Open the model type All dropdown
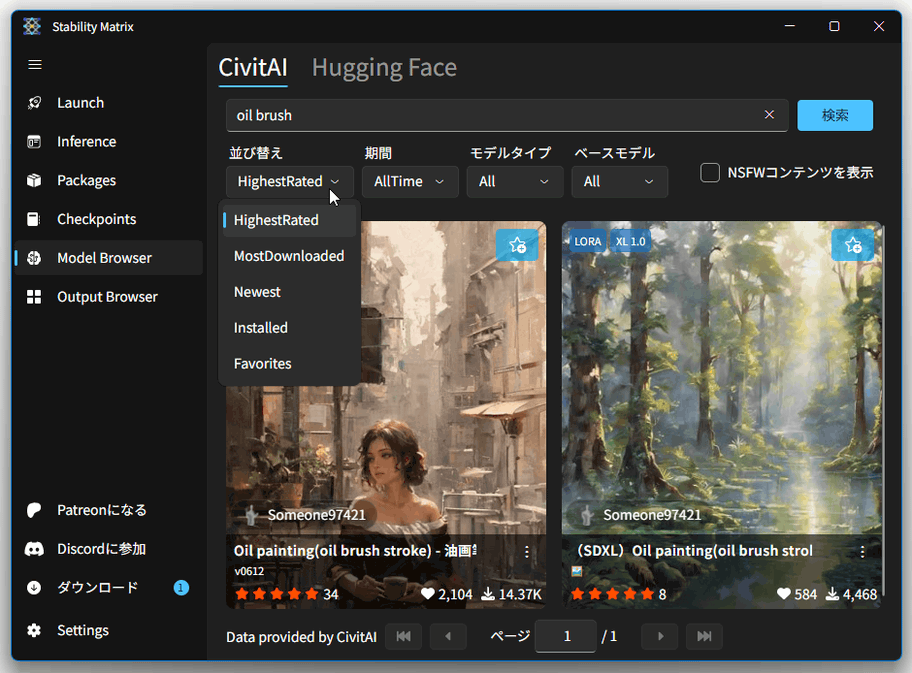Viewport: 912px width, 673px height. [515, 181]
